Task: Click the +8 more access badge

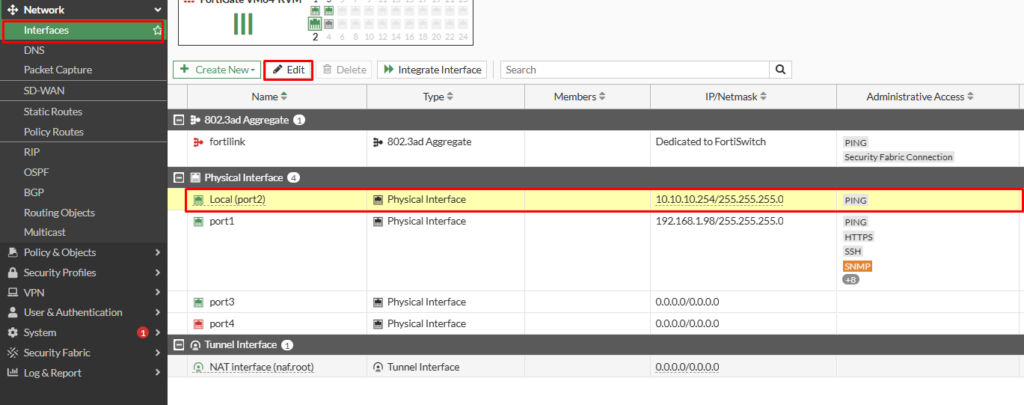Action: pyautogui.click(x=851, y=280)
